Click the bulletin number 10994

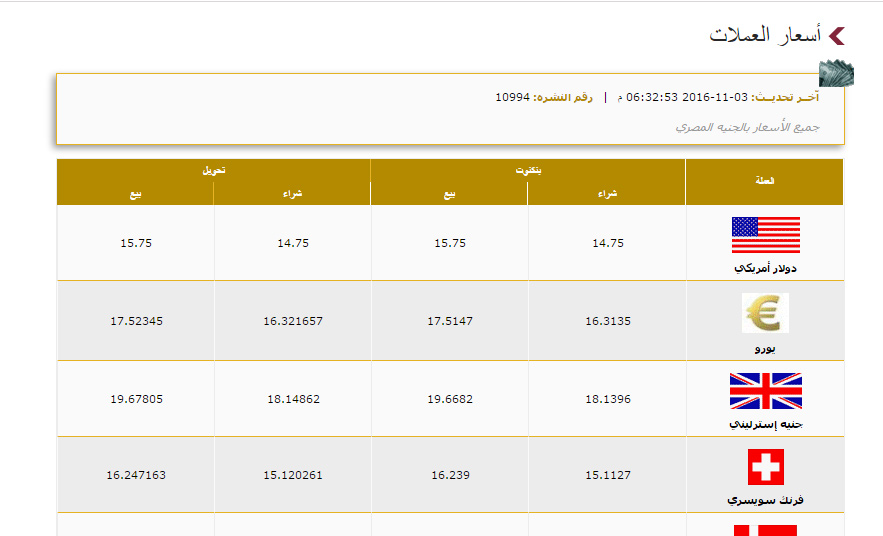(512, 97)
